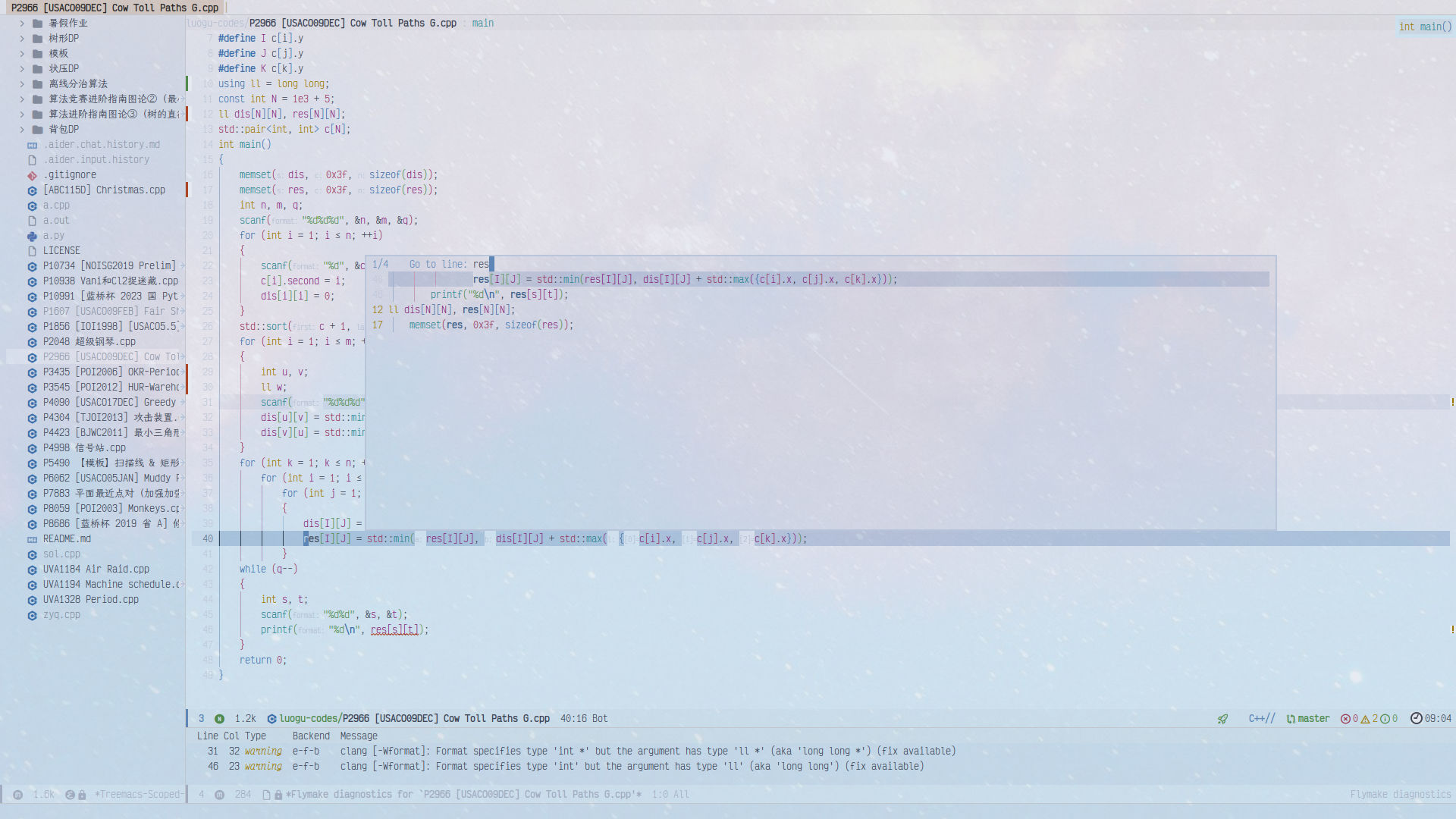Image resolution: width=1456 pixels, height=819 pixels.
Task: Select the P2966 Cow Toll Paths G.cpp tab
Action: tap(115, 8)
